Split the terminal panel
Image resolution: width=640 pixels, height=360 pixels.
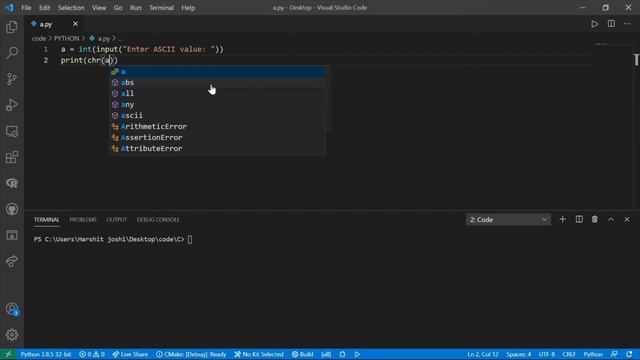pyautogui.click(x=579, y=220)
